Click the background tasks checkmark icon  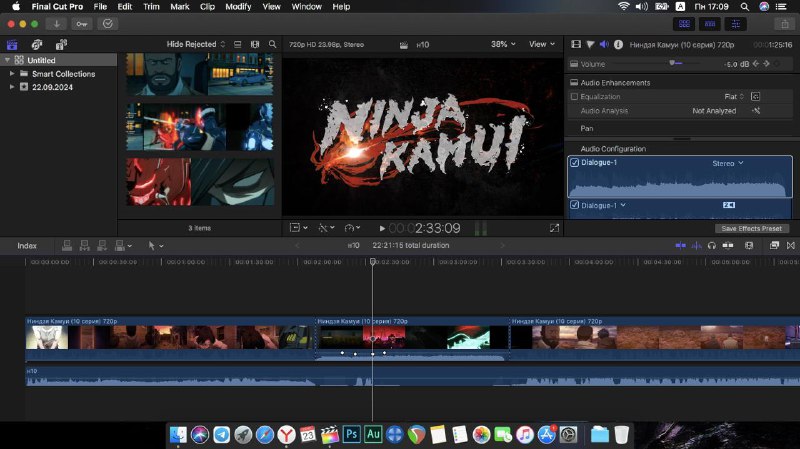coord(108,24)
